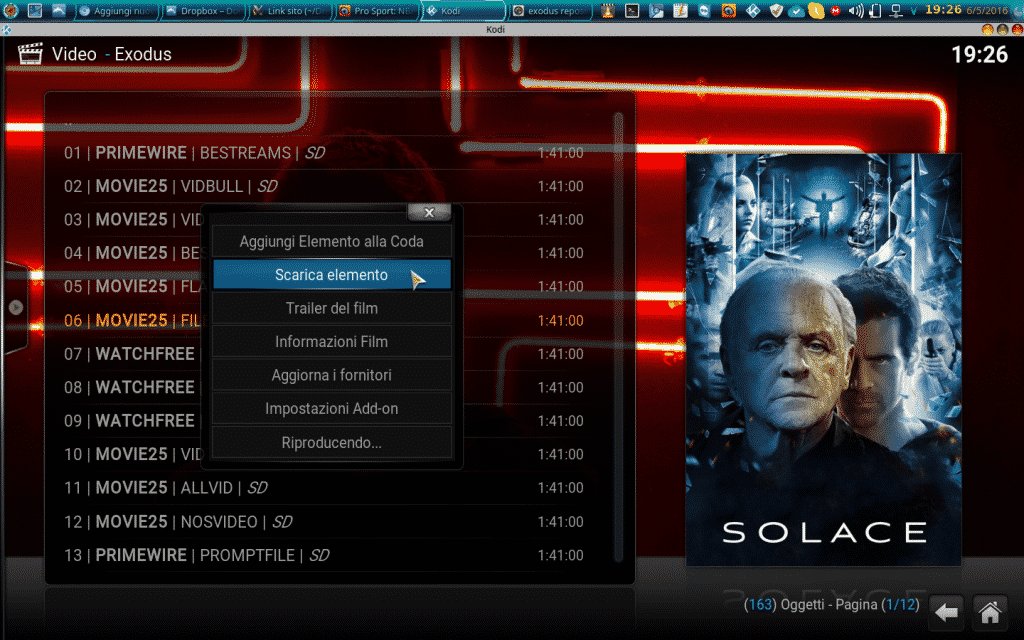Choose Aggiorna i fornitori

[x=332, y=375]
